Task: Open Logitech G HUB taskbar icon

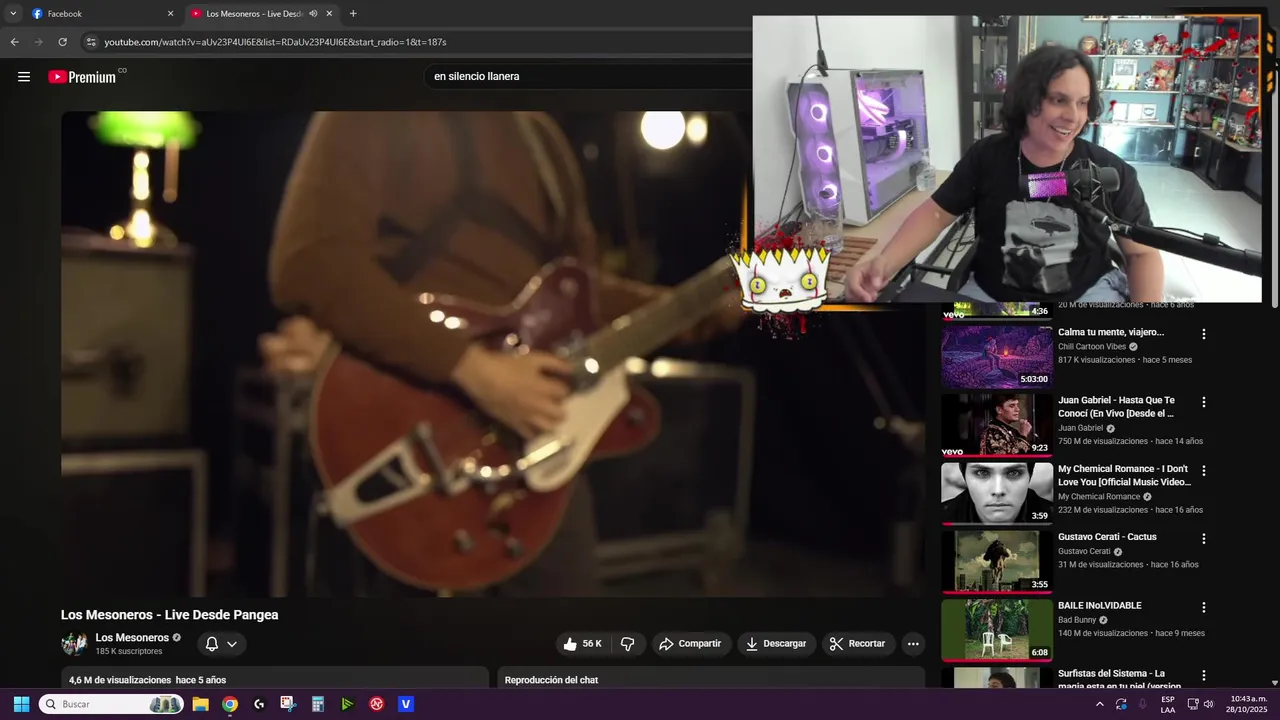Action: [259, 704]
